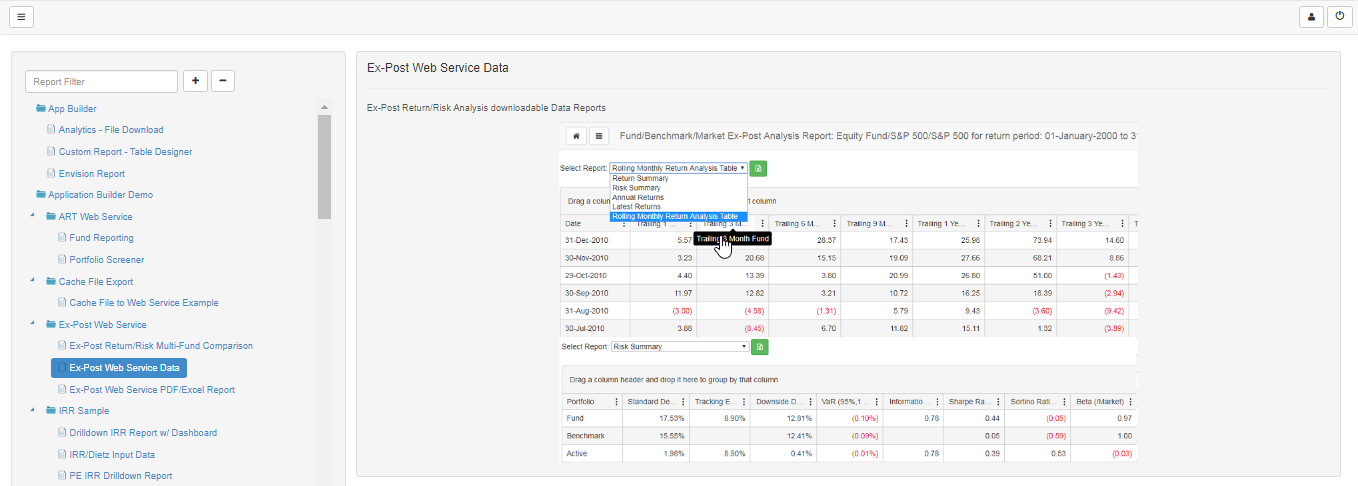1358x486 pixels.
Task: Click the home icon in report header
Action: click(576, 136)
